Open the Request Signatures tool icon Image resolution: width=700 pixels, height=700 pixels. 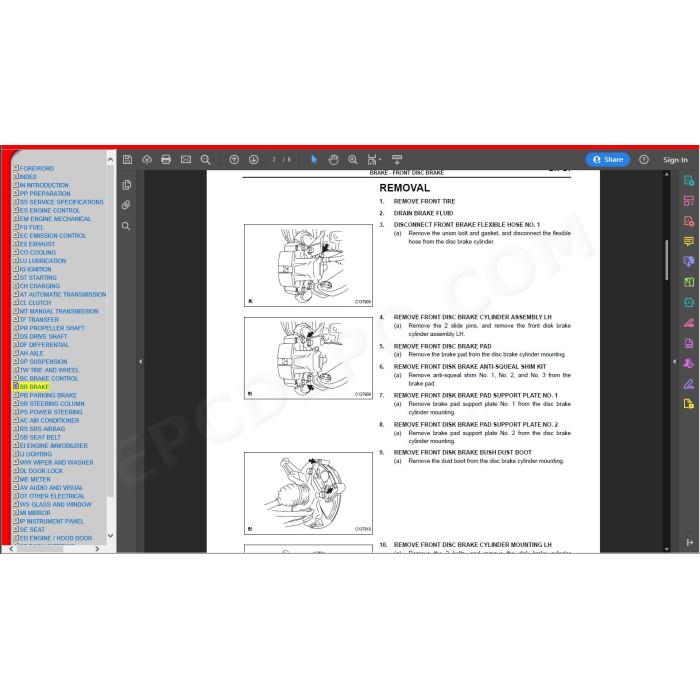[x=688, y=363]
